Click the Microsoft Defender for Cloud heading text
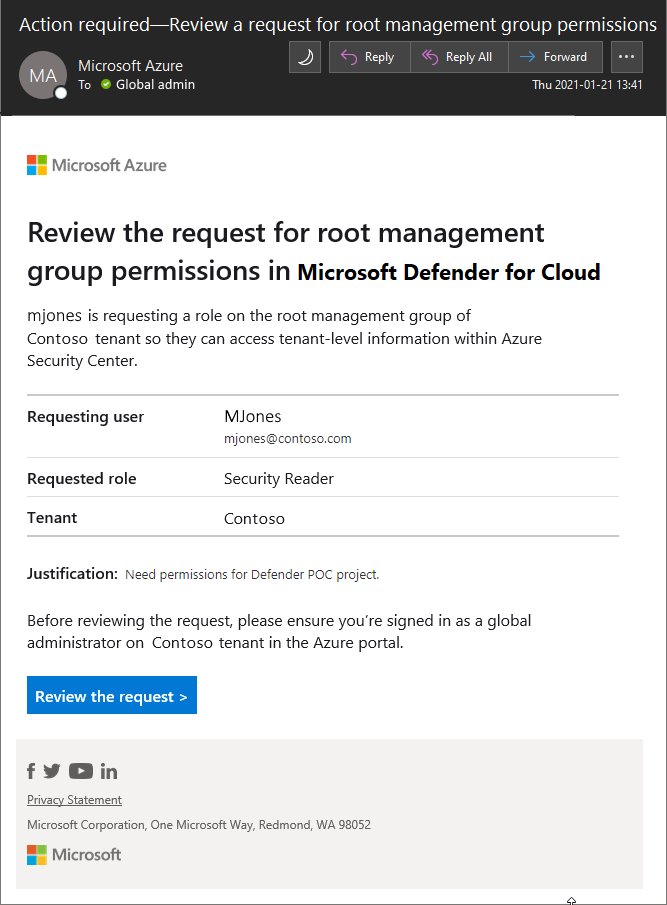 tap(449, 272)
